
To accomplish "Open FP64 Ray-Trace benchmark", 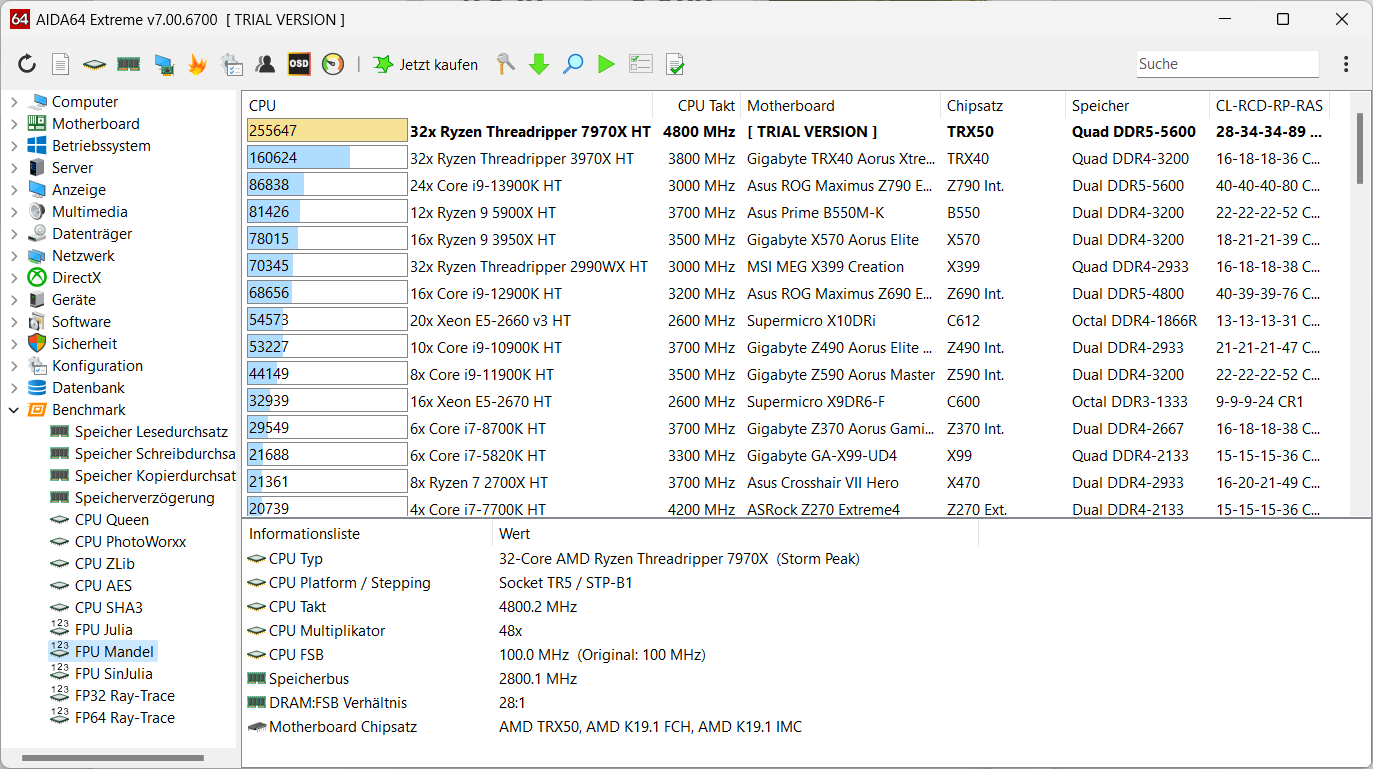I will pyautogui.click(x=124, y=718).
